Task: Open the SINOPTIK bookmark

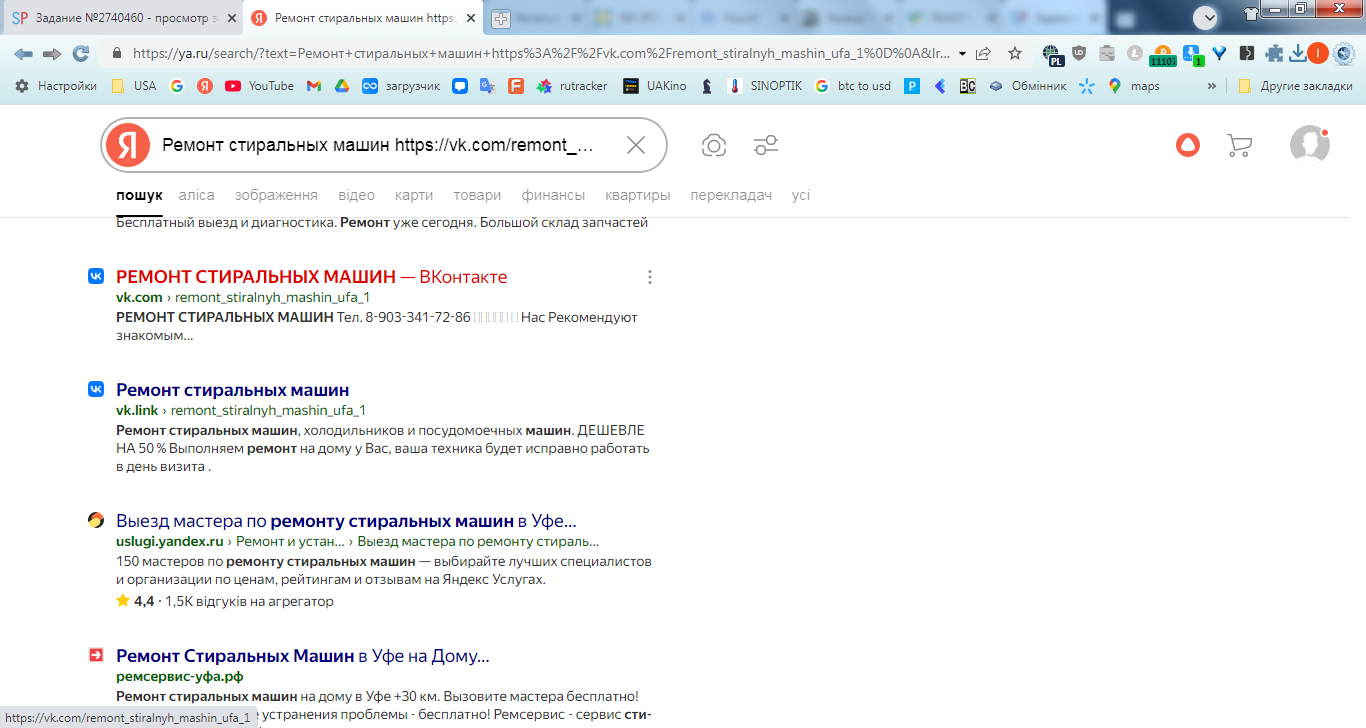Action: point(765,86)
